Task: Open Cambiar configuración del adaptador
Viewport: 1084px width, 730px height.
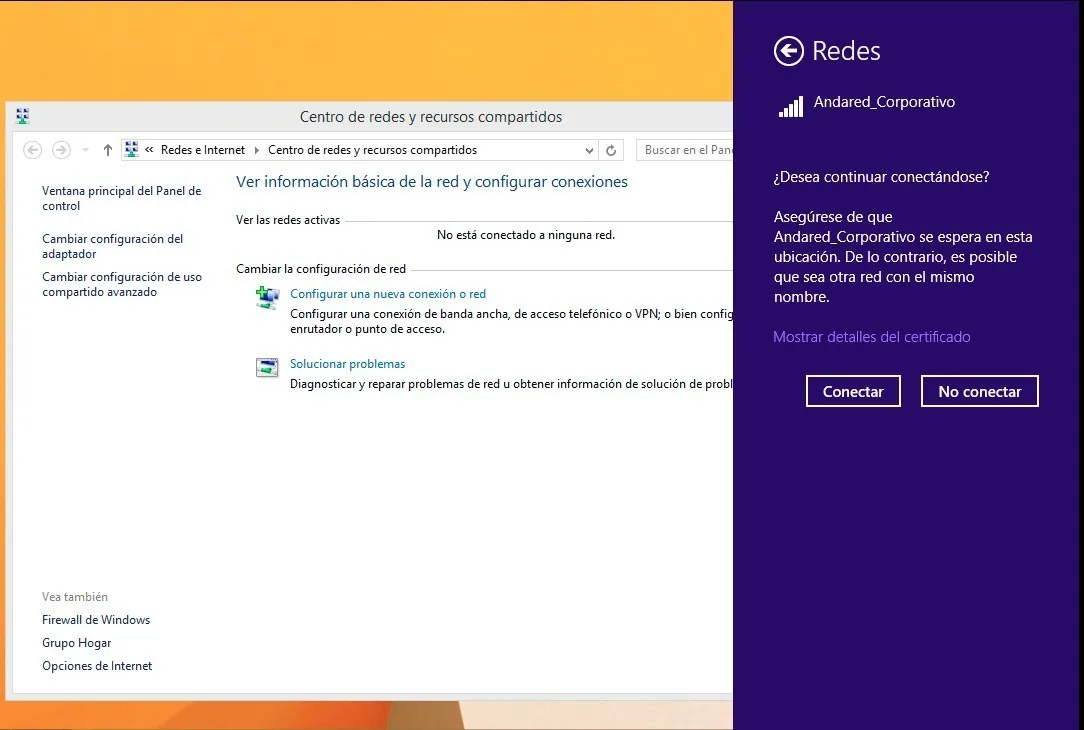Action: pyautogui.click(x=113, y=246)
